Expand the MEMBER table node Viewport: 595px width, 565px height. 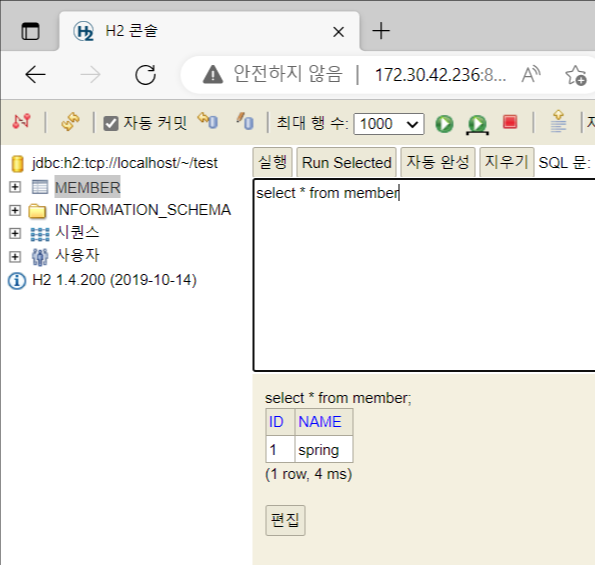[15, 187]
